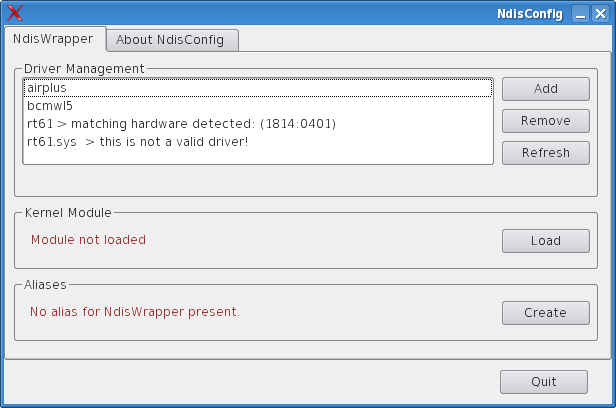Screen dimensions: 616x408
Task: Select the NdisWrapper tab
Action: (55, 39)
